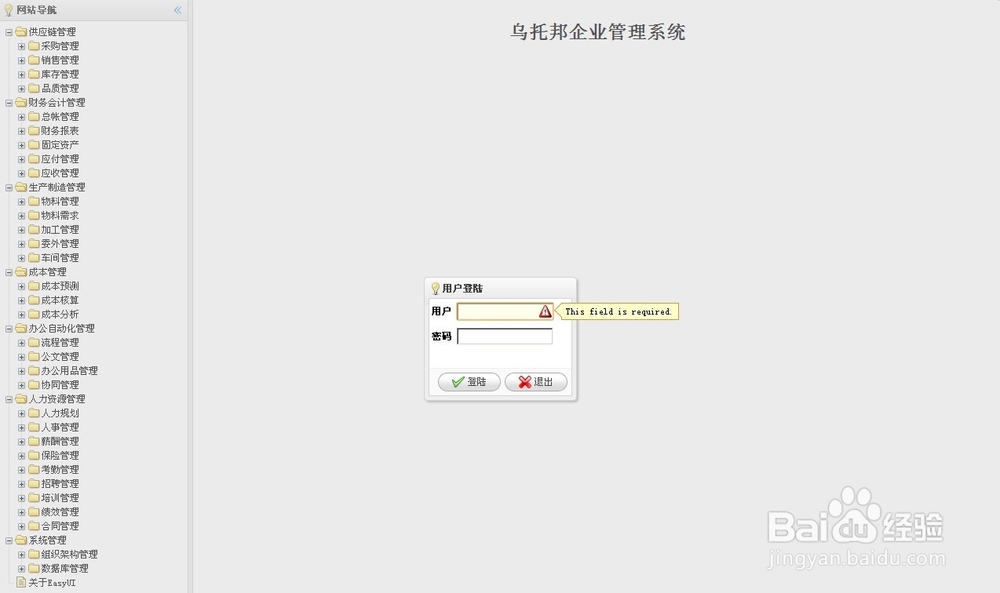Click the 网站导航 panel header icon

coord(10,9)
